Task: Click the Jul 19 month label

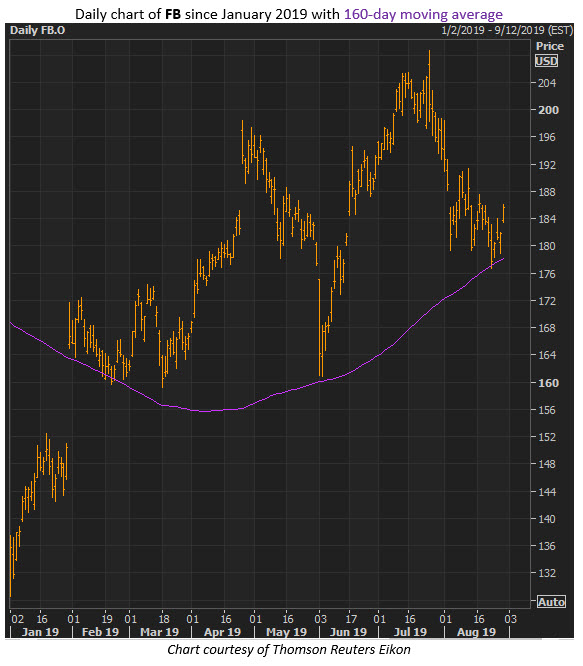Action: 410,632
